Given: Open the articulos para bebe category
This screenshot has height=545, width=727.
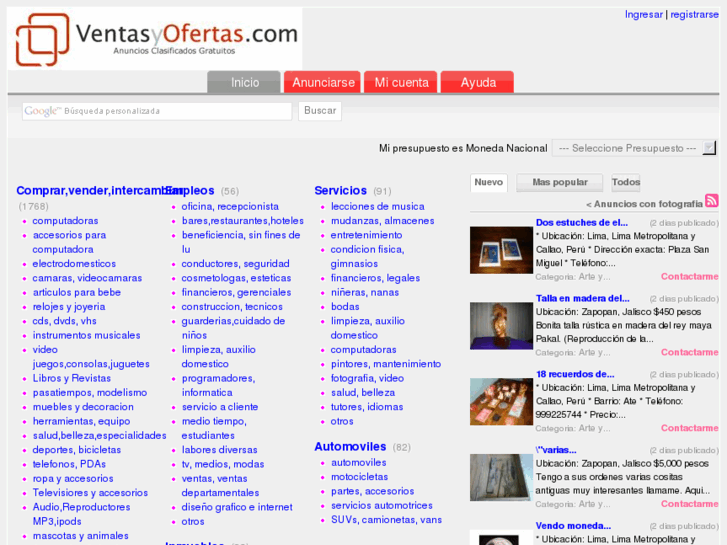Looking at the screenshot, I should click(77, 293).
